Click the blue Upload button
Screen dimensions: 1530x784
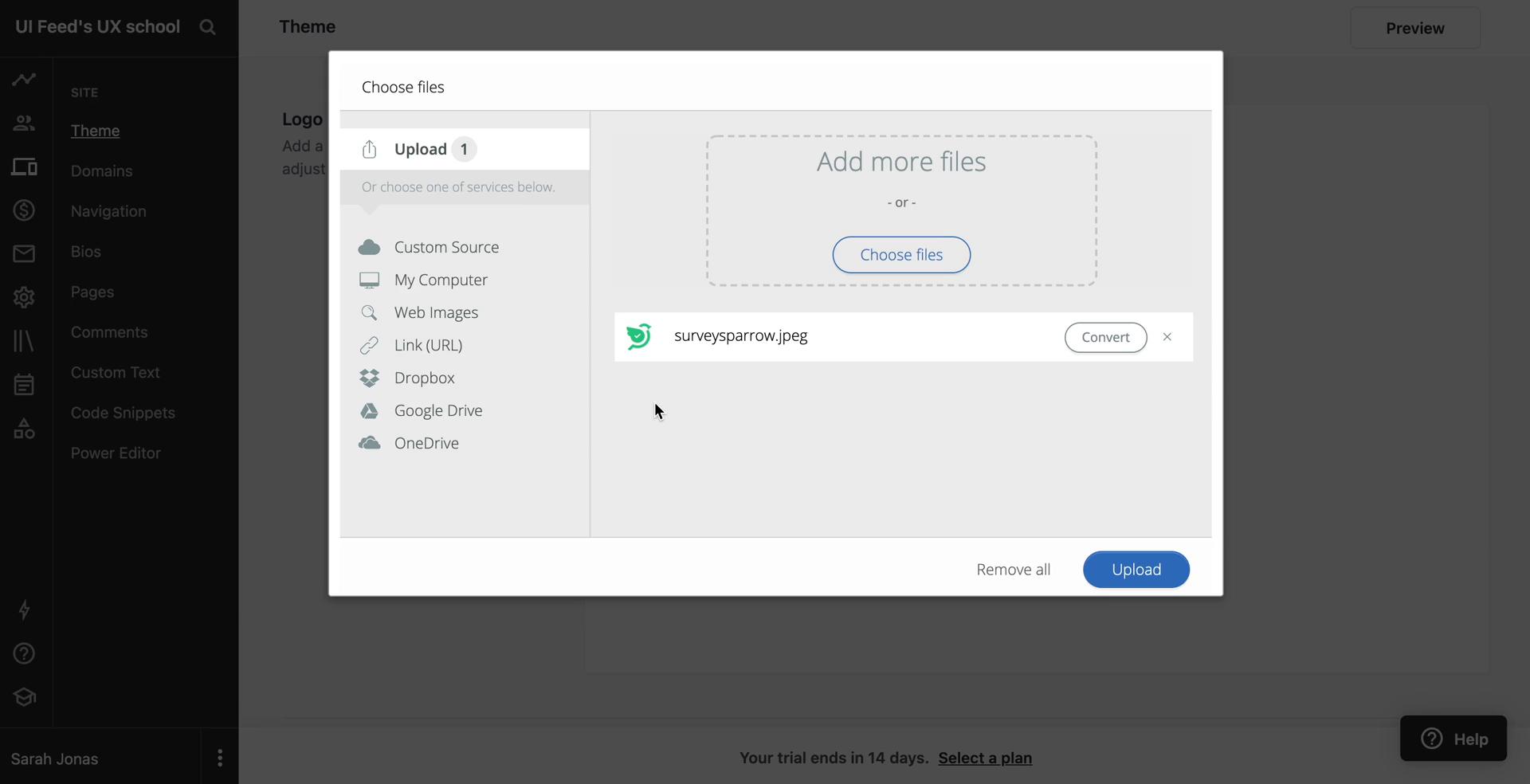[1136, 570]
